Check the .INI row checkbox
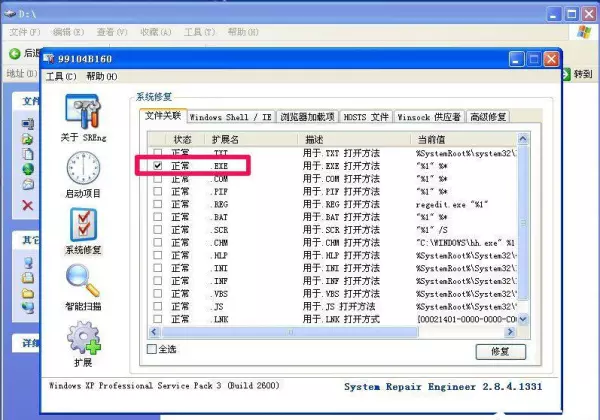The height and width of the screenshot is (420, 600). 157,268
